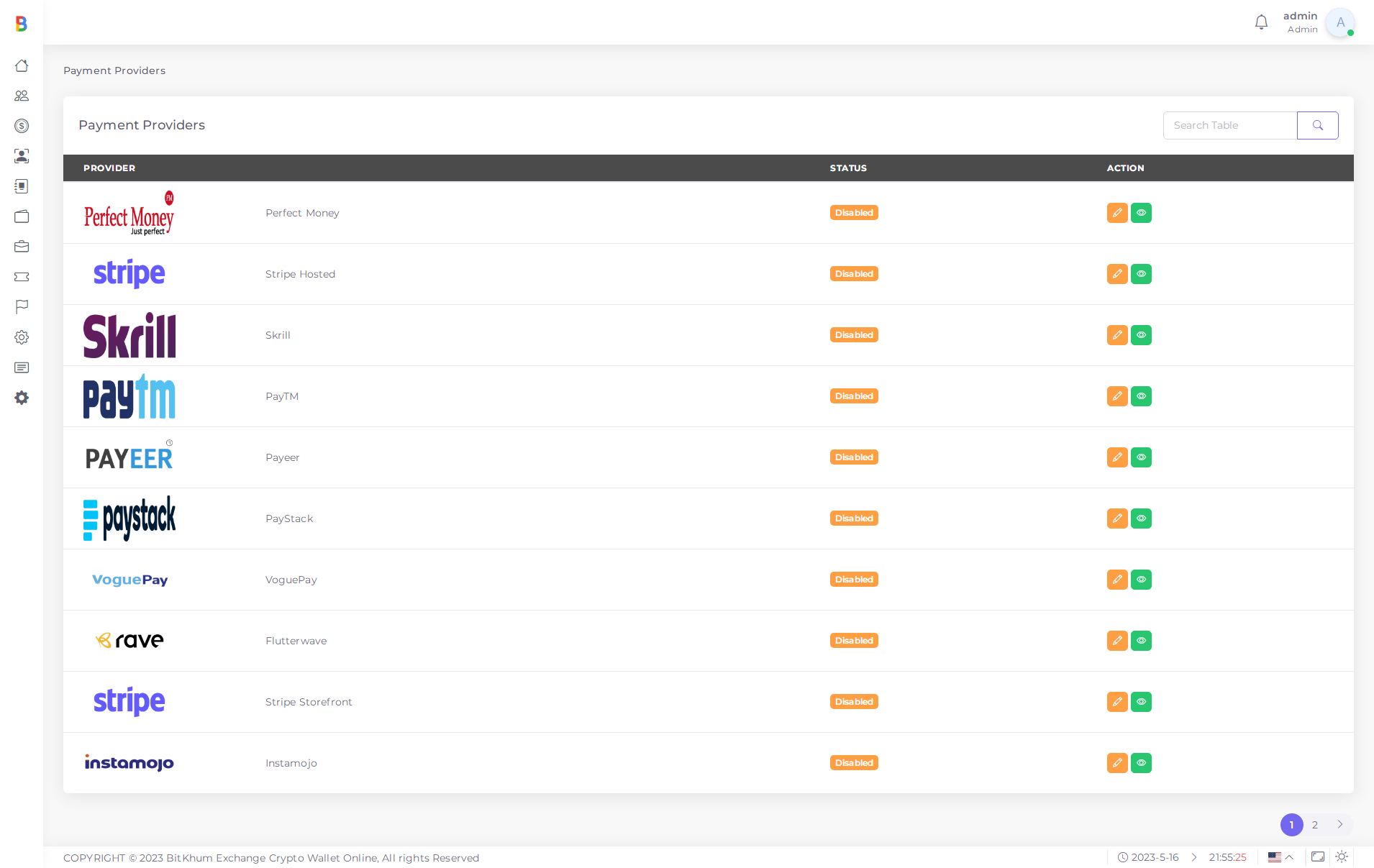1374x868 pixels.
Task: Open the admin avatar profile menu
Action: (1340, 22)
